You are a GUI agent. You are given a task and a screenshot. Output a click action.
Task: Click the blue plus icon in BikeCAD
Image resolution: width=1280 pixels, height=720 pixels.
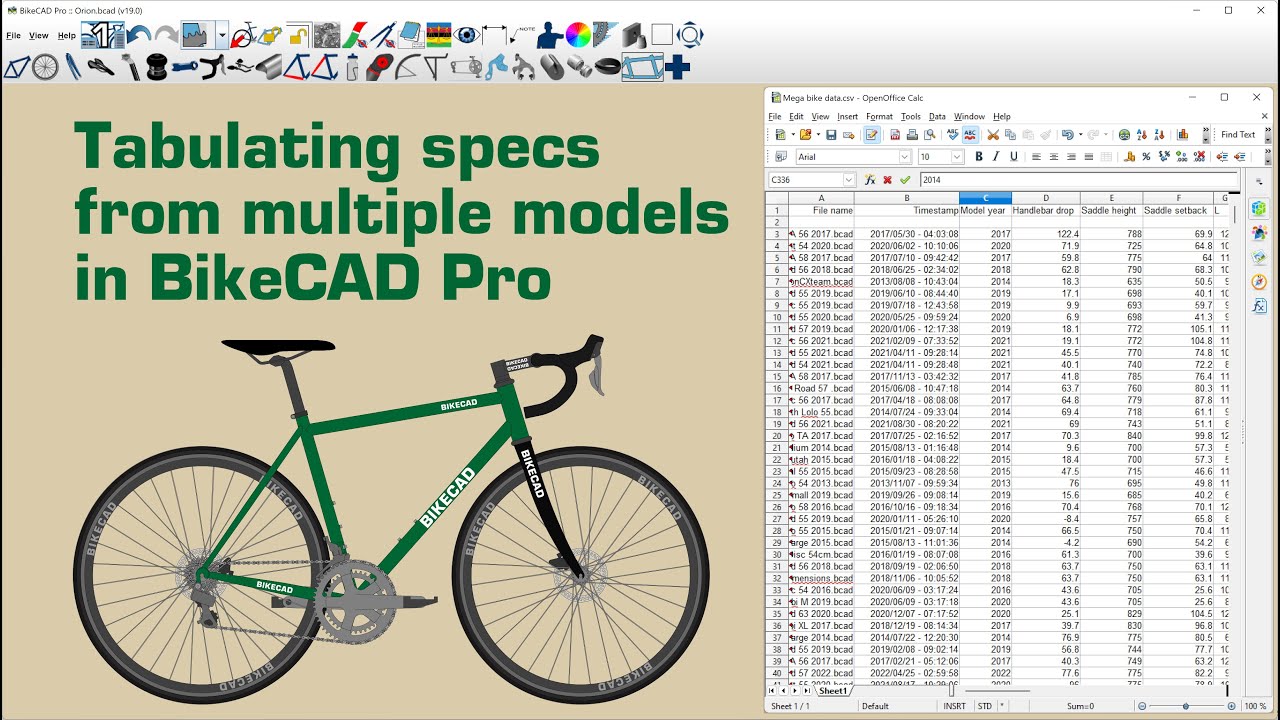[677, 67]
